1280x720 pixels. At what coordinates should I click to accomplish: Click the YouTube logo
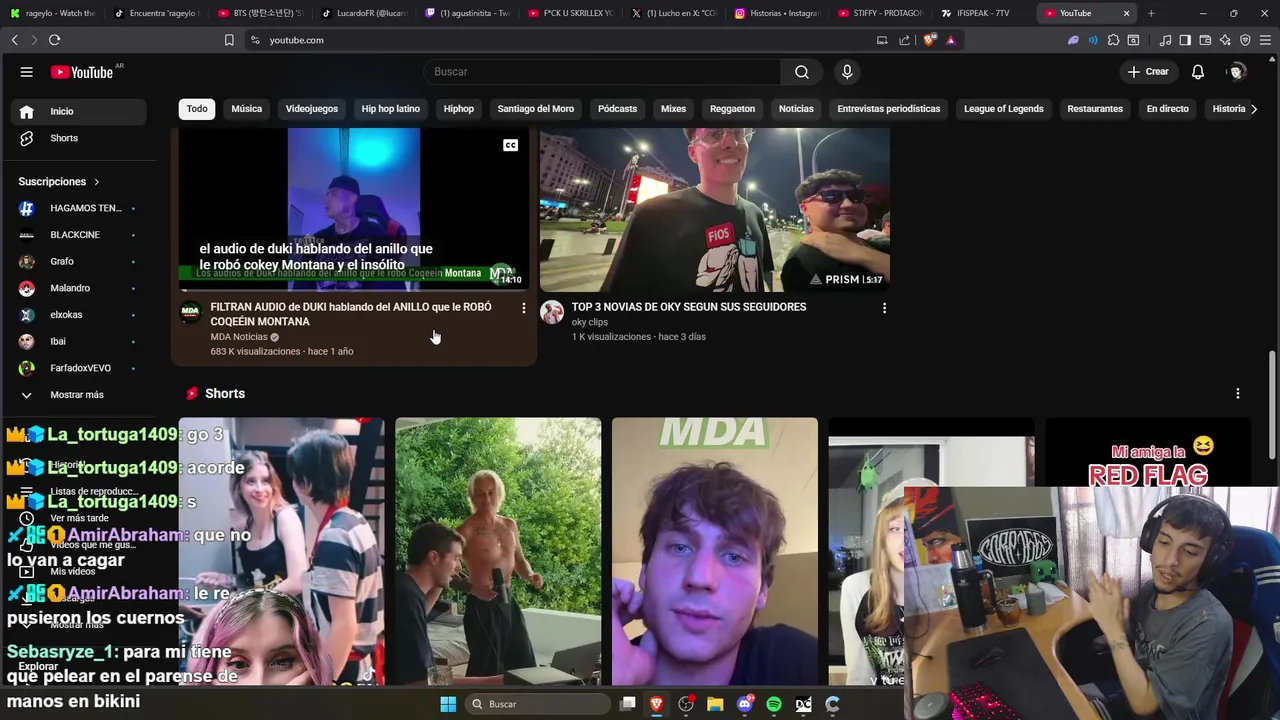(x=82, y=72)
